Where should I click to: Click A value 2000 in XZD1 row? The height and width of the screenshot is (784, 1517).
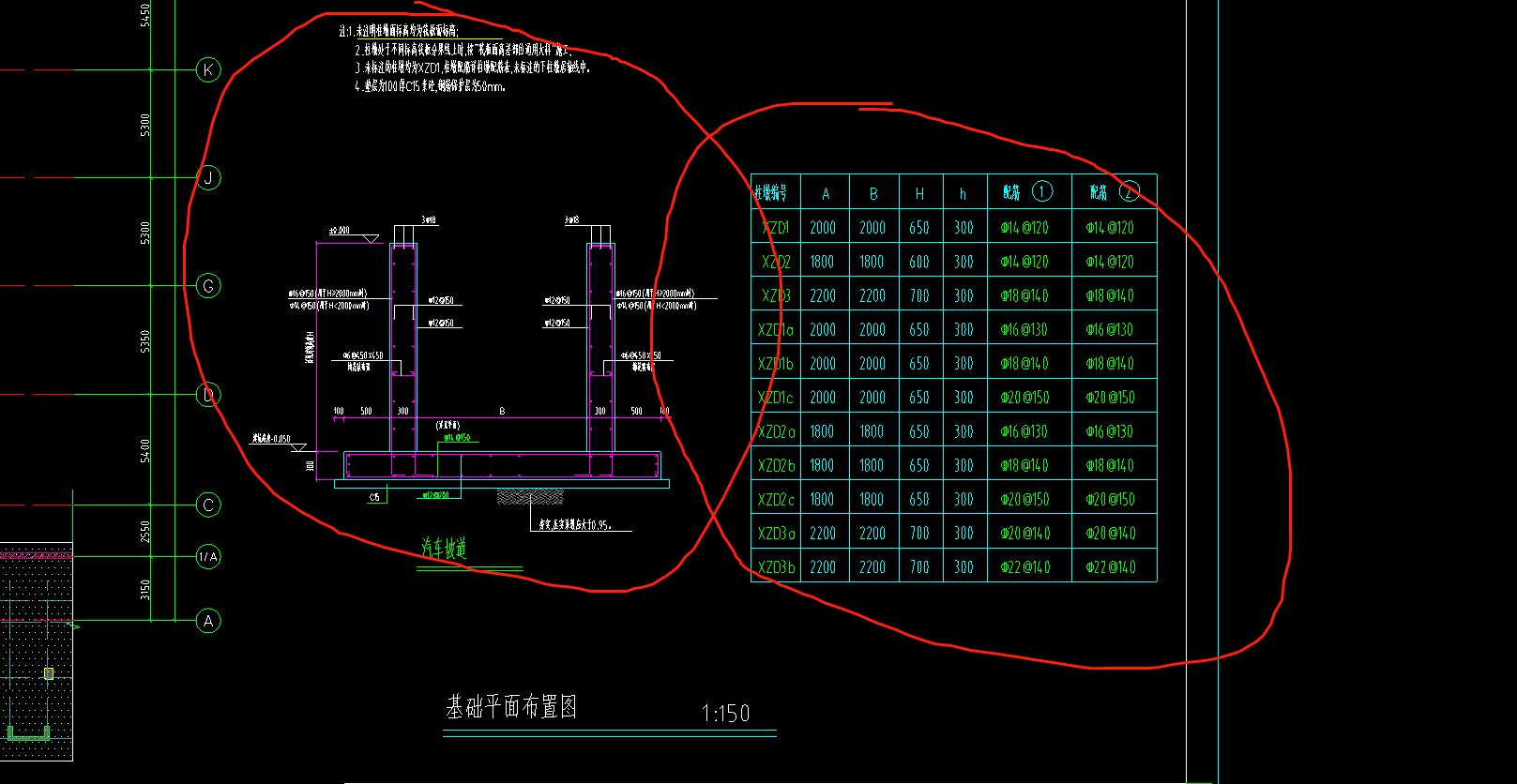(x=823, y=228)
